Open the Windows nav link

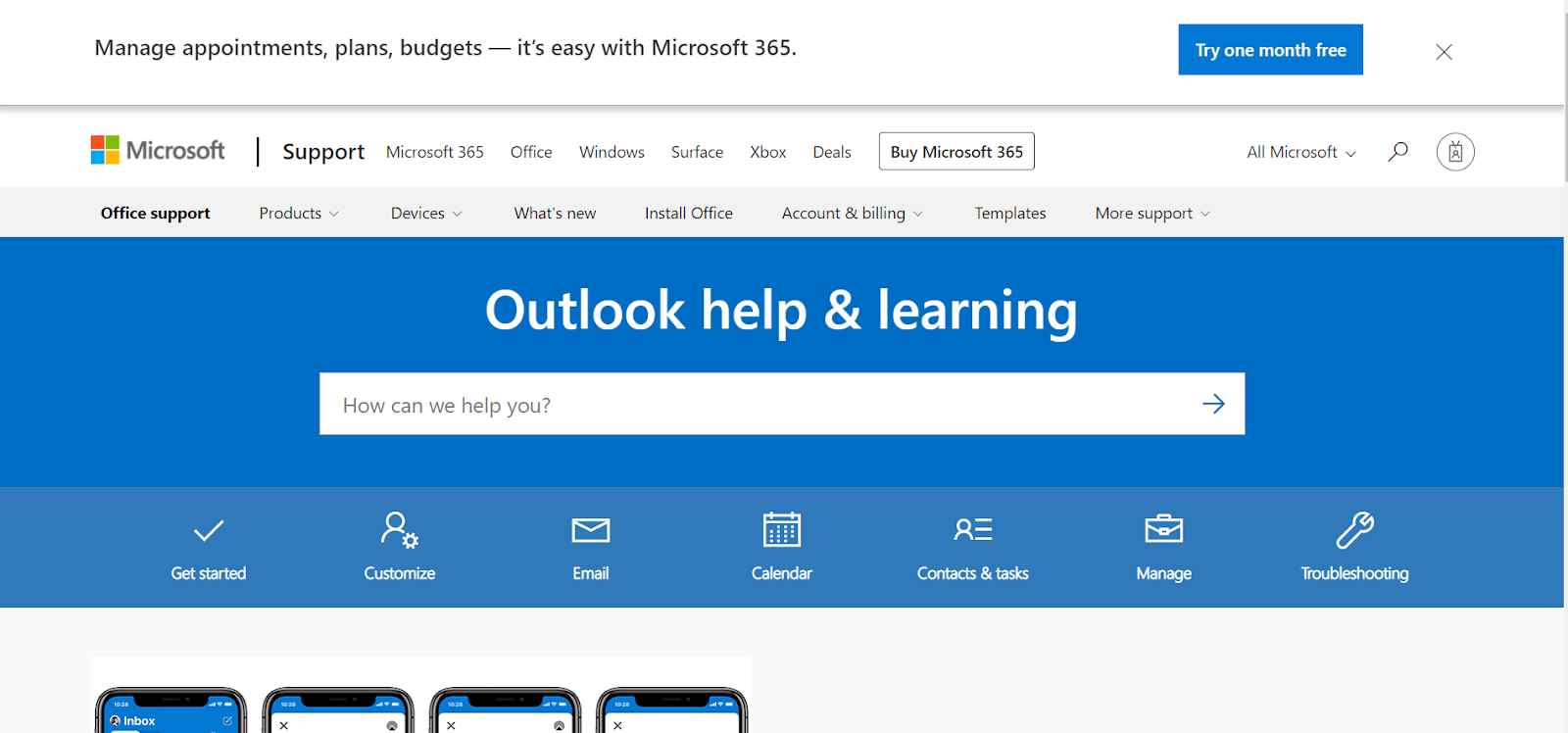coord(612,152)
